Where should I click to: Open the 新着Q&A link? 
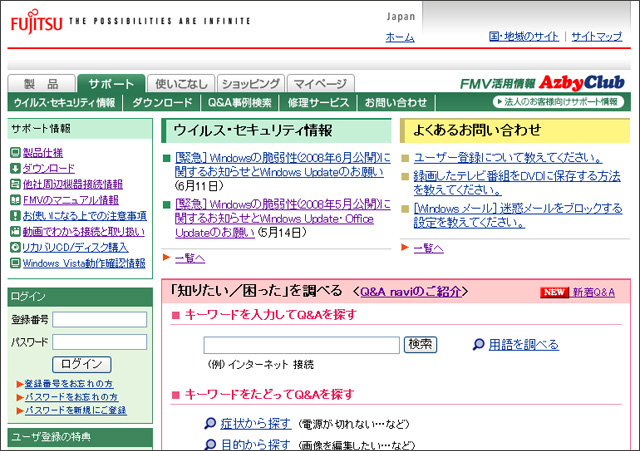click(x=594, y=292)
